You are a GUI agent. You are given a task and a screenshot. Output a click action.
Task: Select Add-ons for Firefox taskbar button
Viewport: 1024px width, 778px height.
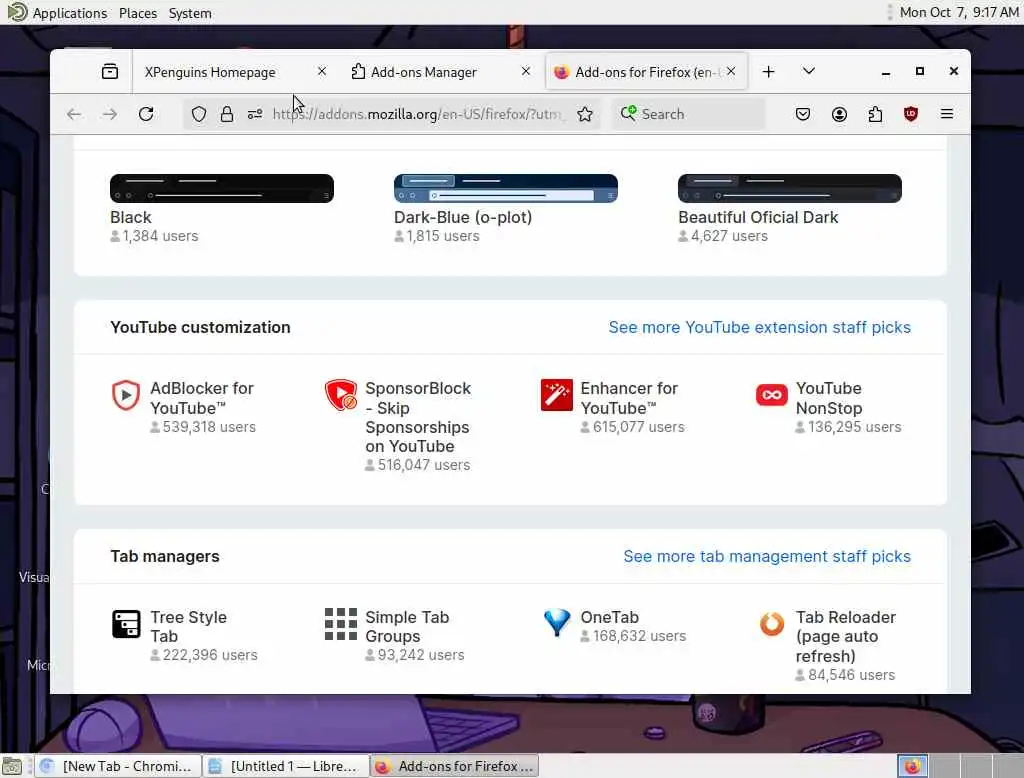point(455,766)
